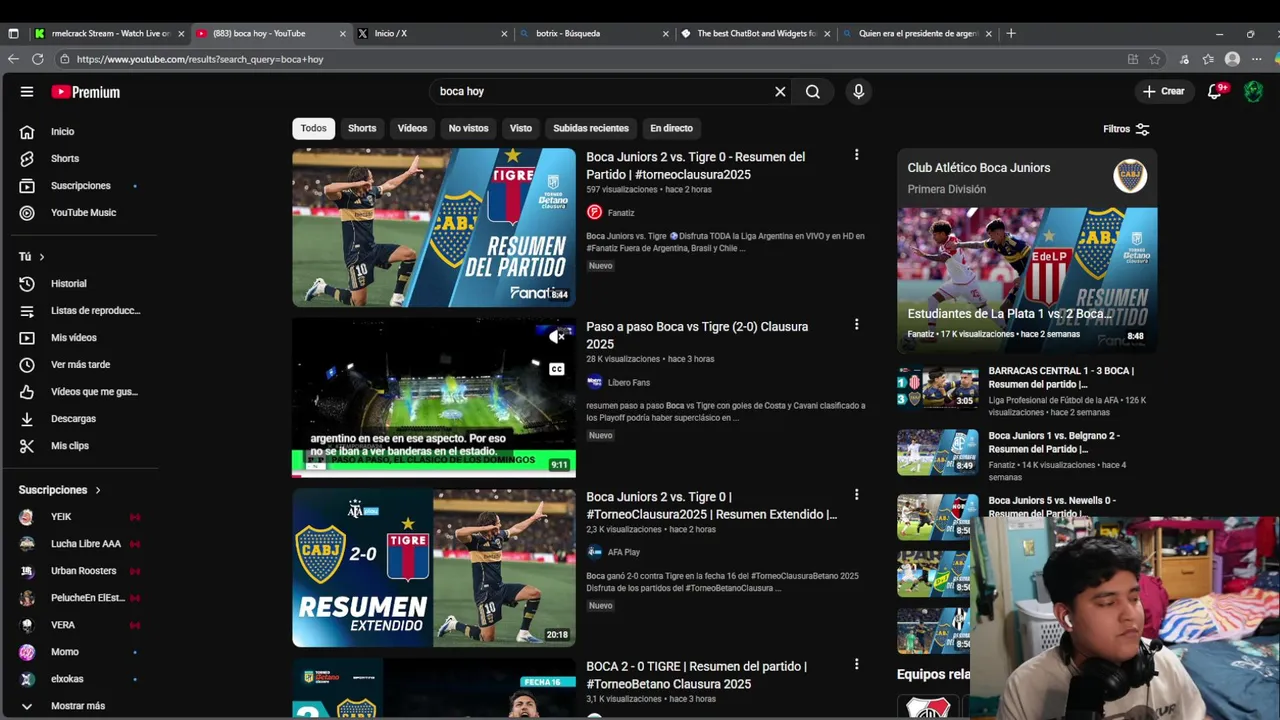Click the magnifier search button
This screenshot has height=720, width=1280.
coord(813,91)
